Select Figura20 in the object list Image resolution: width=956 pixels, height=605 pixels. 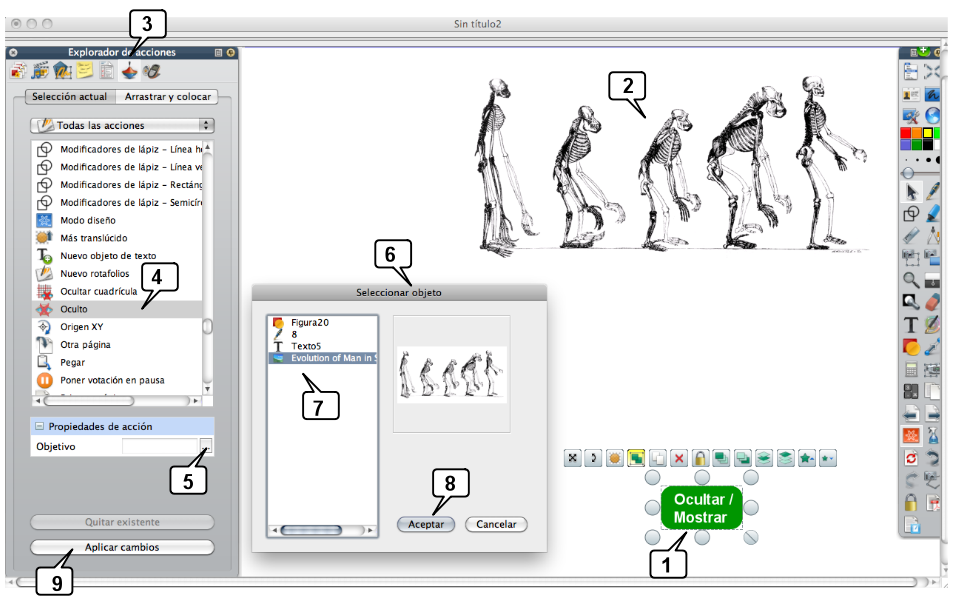pos(309,323)
